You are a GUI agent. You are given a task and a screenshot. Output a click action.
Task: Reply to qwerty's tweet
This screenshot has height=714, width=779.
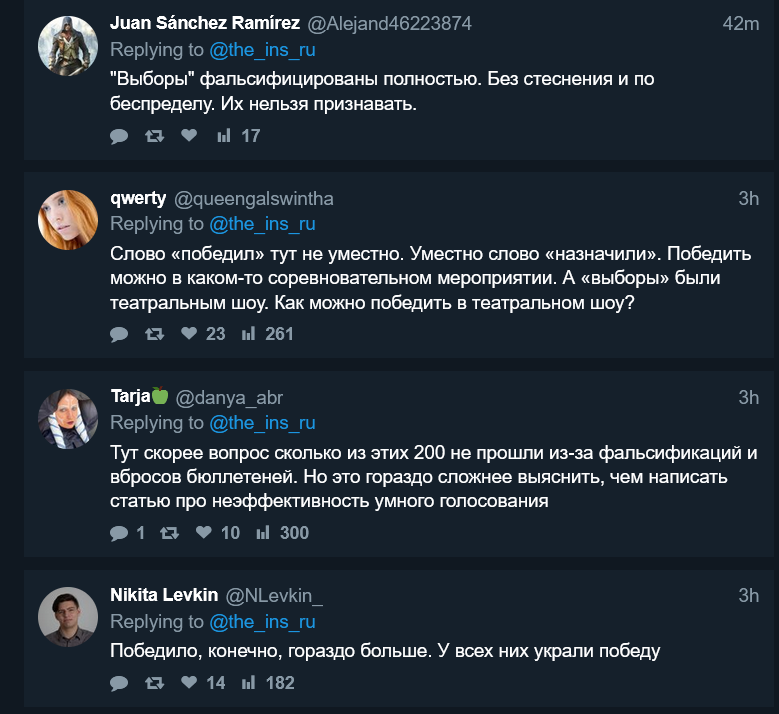(119, 334)
